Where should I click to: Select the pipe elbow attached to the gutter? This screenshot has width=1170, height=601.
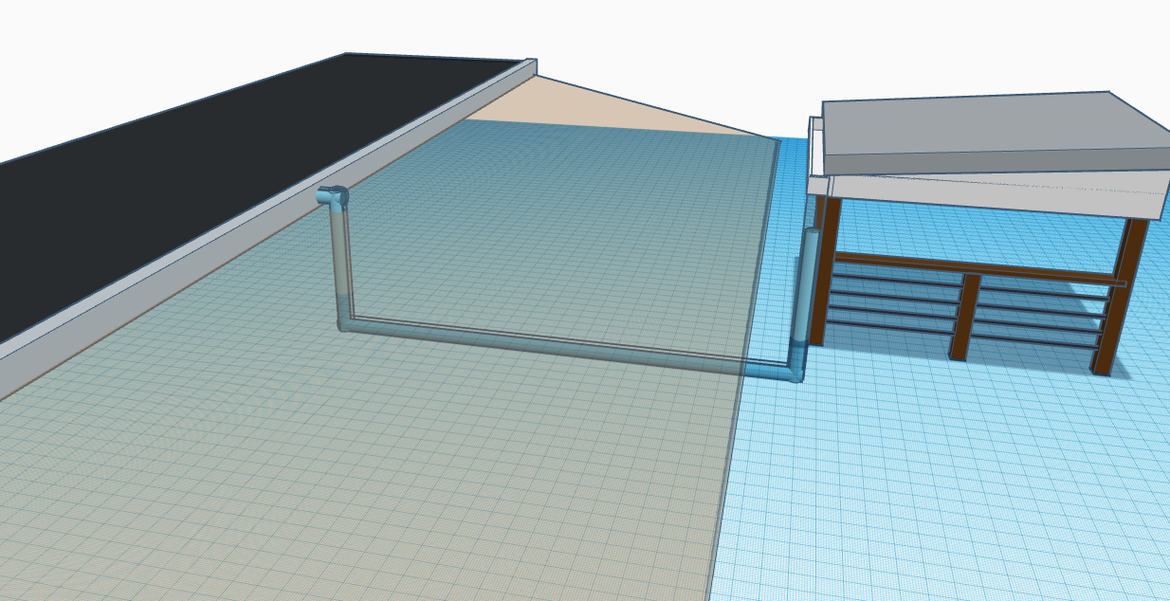333,197
